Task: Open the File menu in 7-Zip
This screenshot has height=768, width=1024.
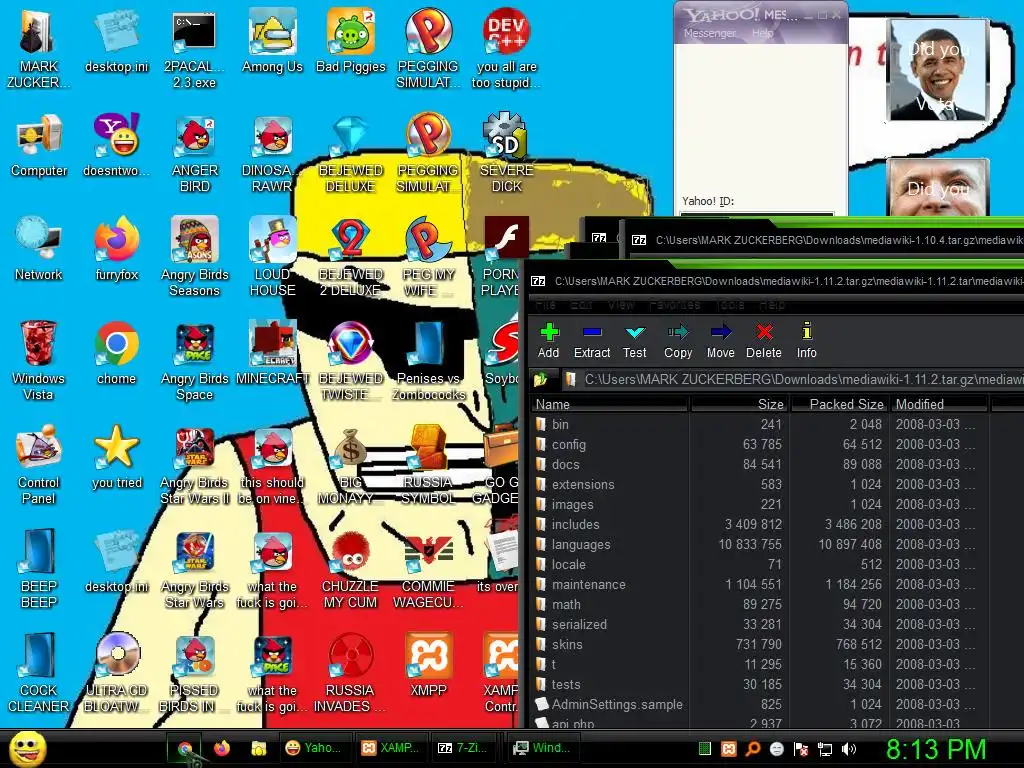Action: coord(545,305)
